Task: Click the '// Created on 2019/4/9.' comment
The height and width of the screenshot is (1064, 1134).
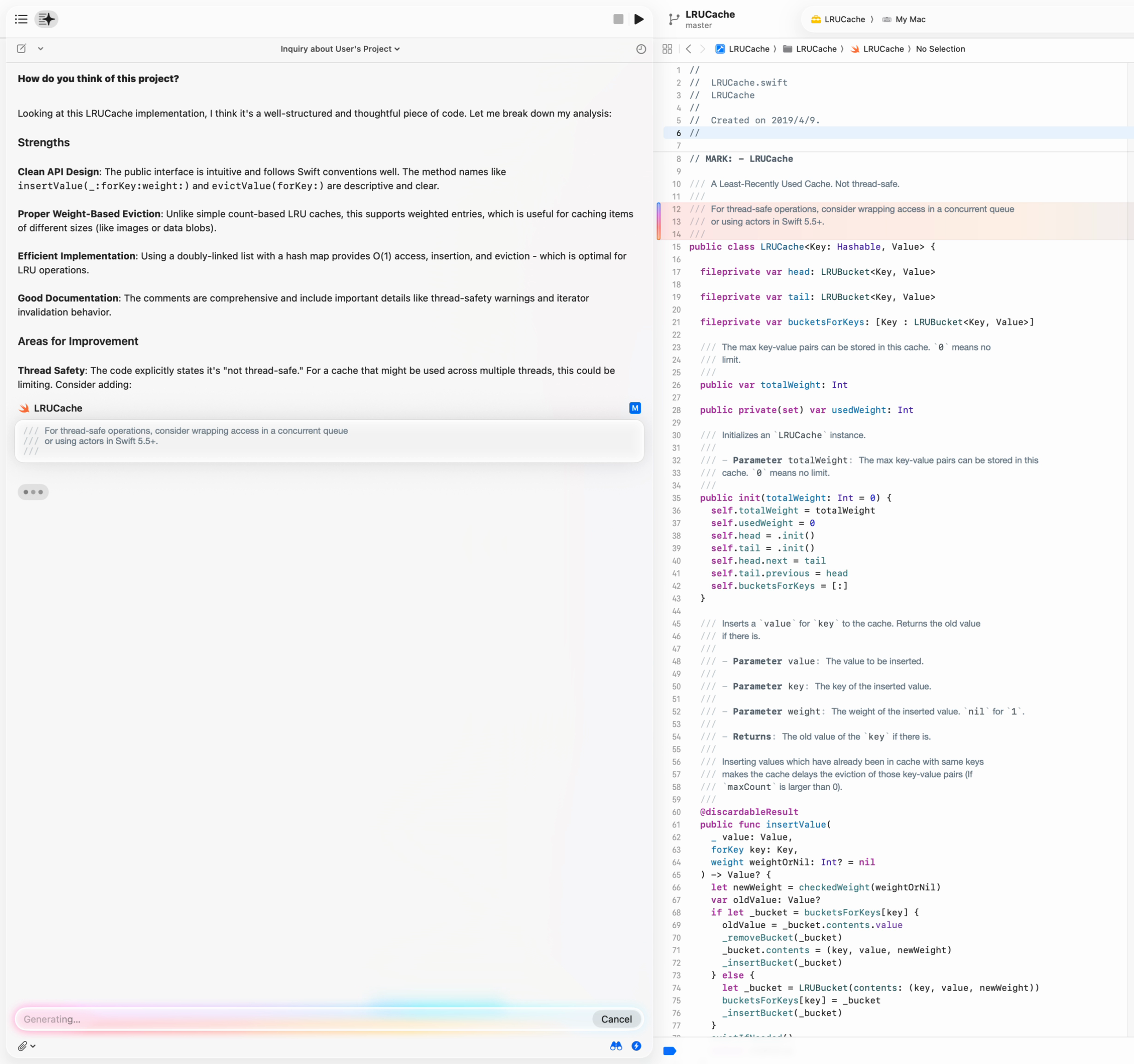Action: (754, 121)
